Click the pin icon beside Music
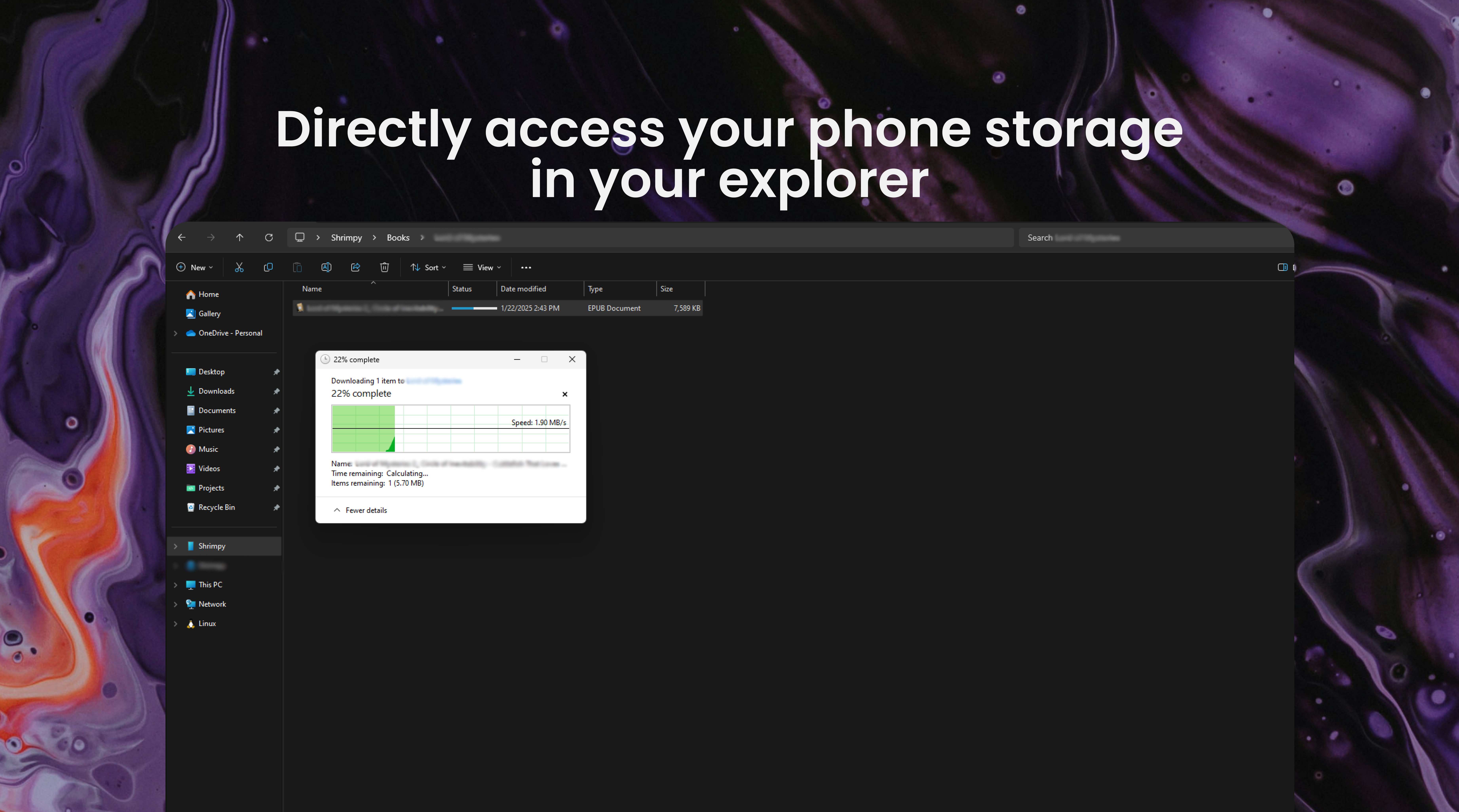This screenshot has height=812, width=1459. click(276, 449)
